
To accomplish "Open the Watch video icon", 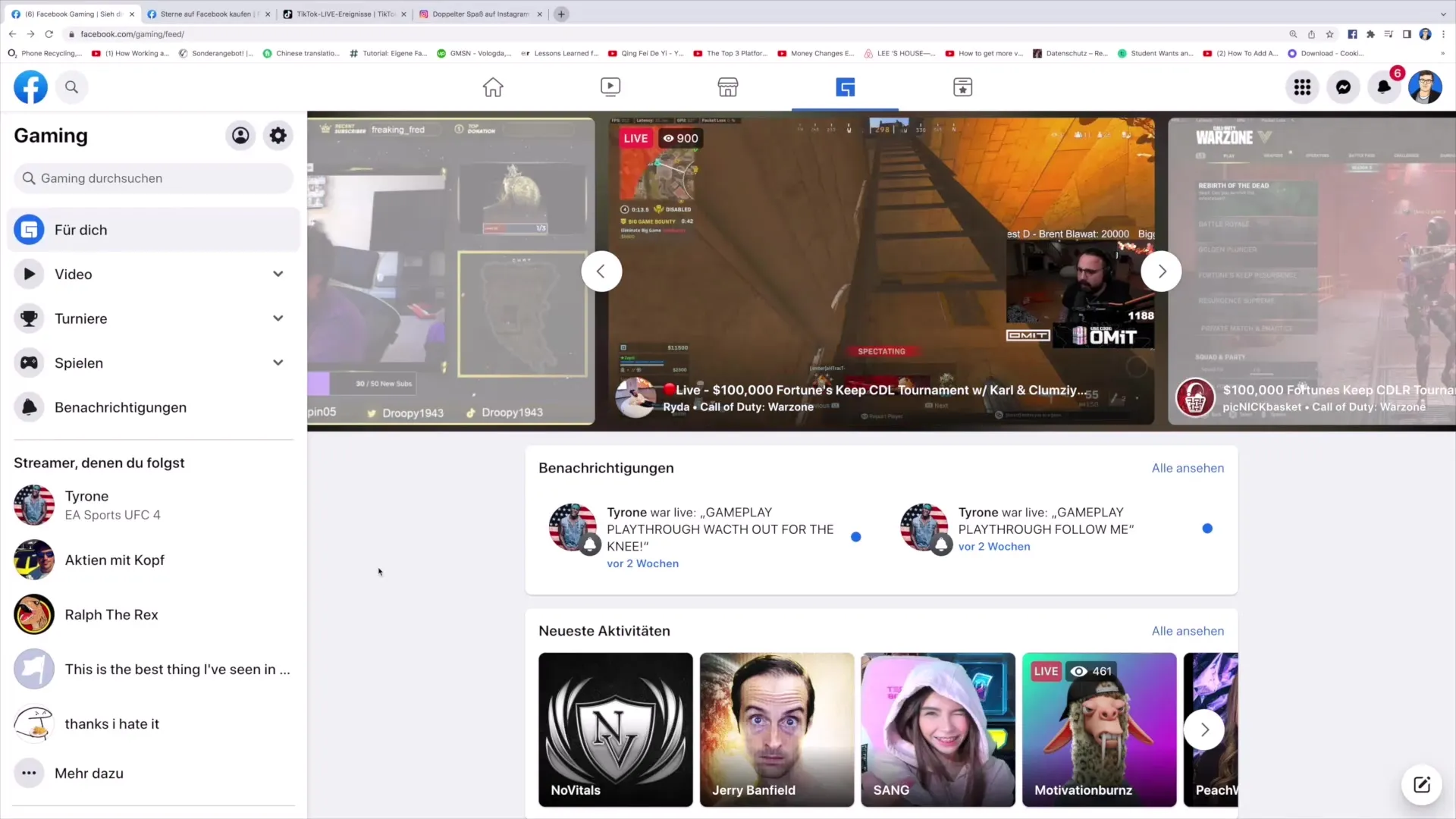I will click(x=610, y=87).
